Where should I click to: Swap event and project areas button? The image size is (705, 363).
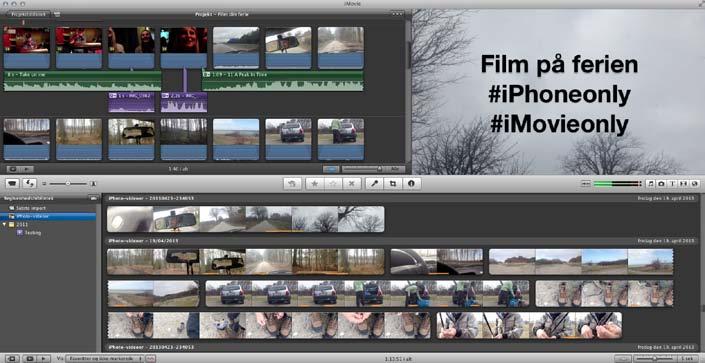(x=30, y=184)
